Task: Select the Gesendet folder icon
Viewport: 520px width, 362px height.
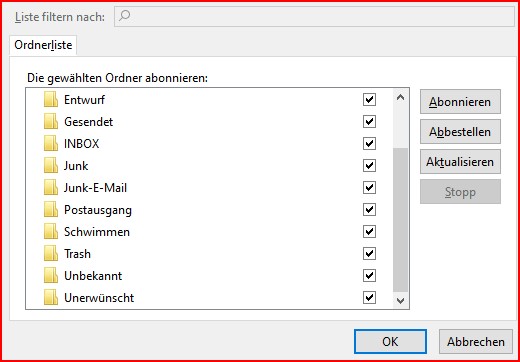Action: pyautogui.click(x=51, y=122)
